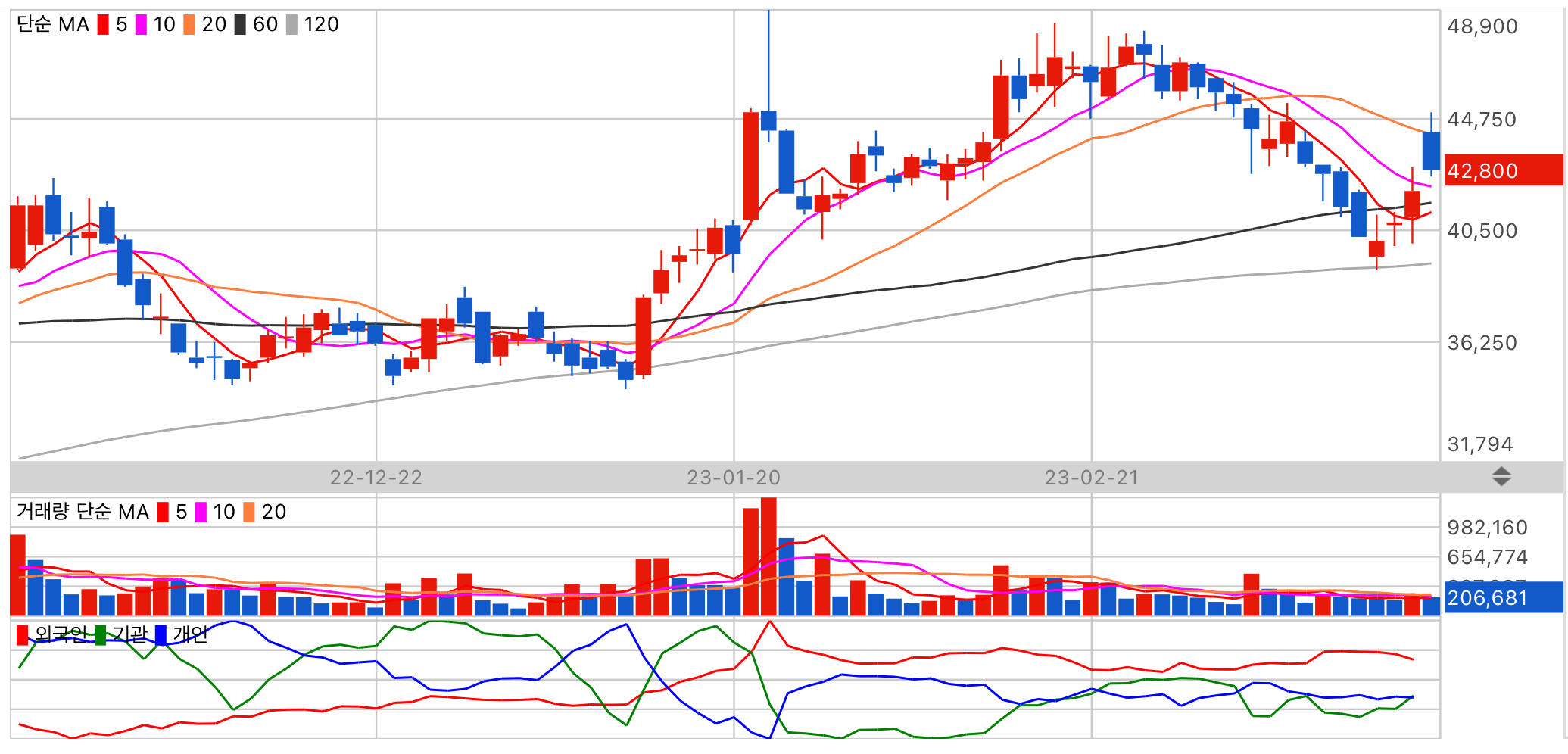Click the orange volume MA 20 swatch
Screen dimensions: 1568x754
[x=249, y=513]
